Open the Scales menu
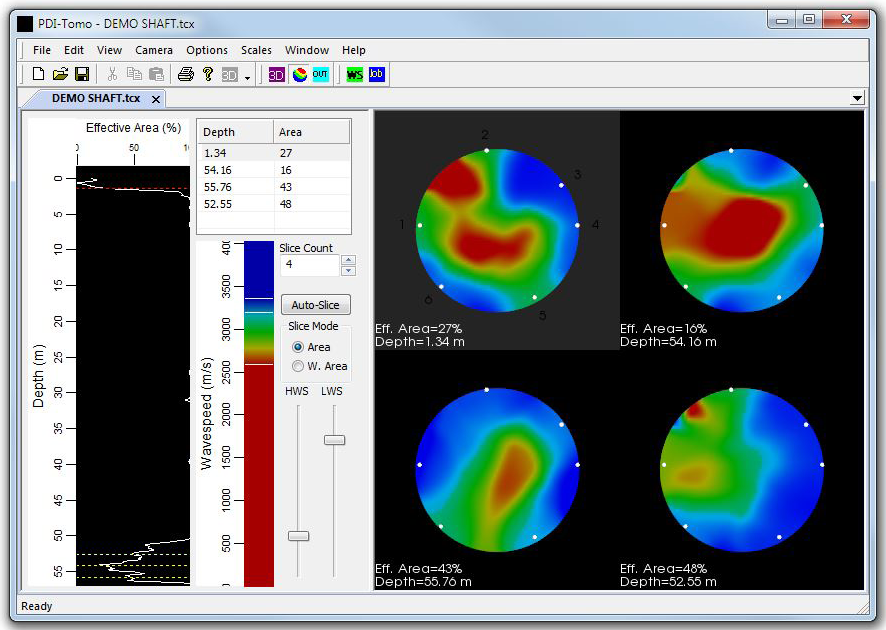Screen dimensions: 886x630 [256, 50]
